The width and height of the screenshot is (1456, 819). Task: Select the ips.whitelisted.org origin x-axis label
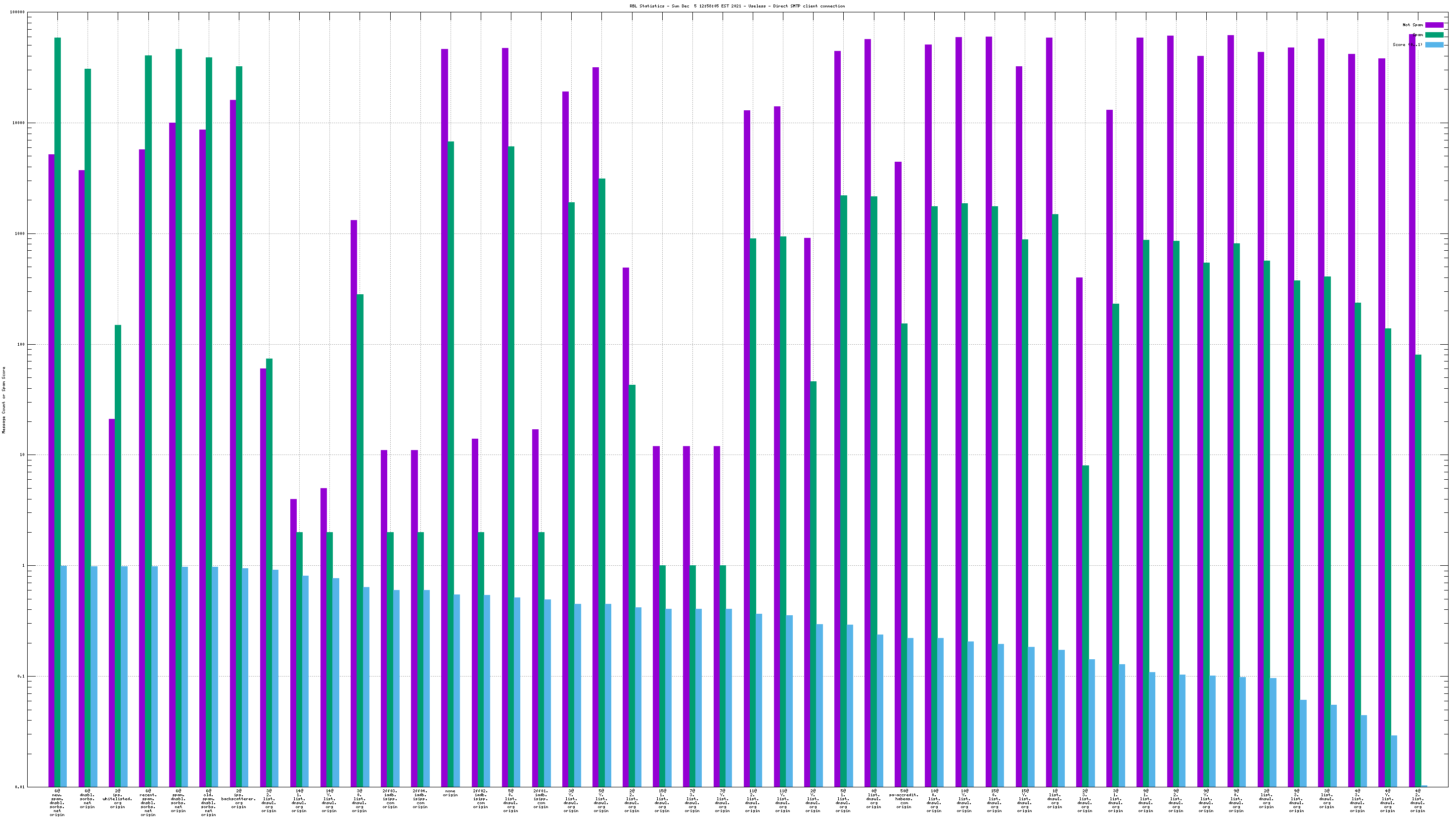[118, 799]
